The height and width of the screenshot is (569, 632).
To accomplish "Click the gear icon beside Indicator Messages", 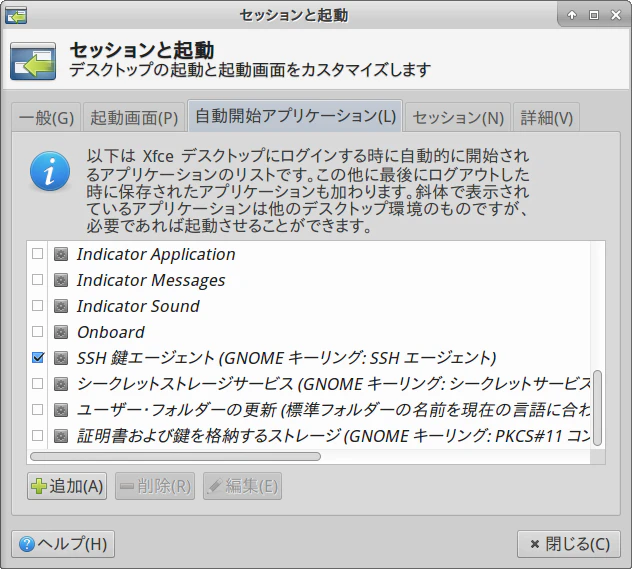I will [61, 280].
